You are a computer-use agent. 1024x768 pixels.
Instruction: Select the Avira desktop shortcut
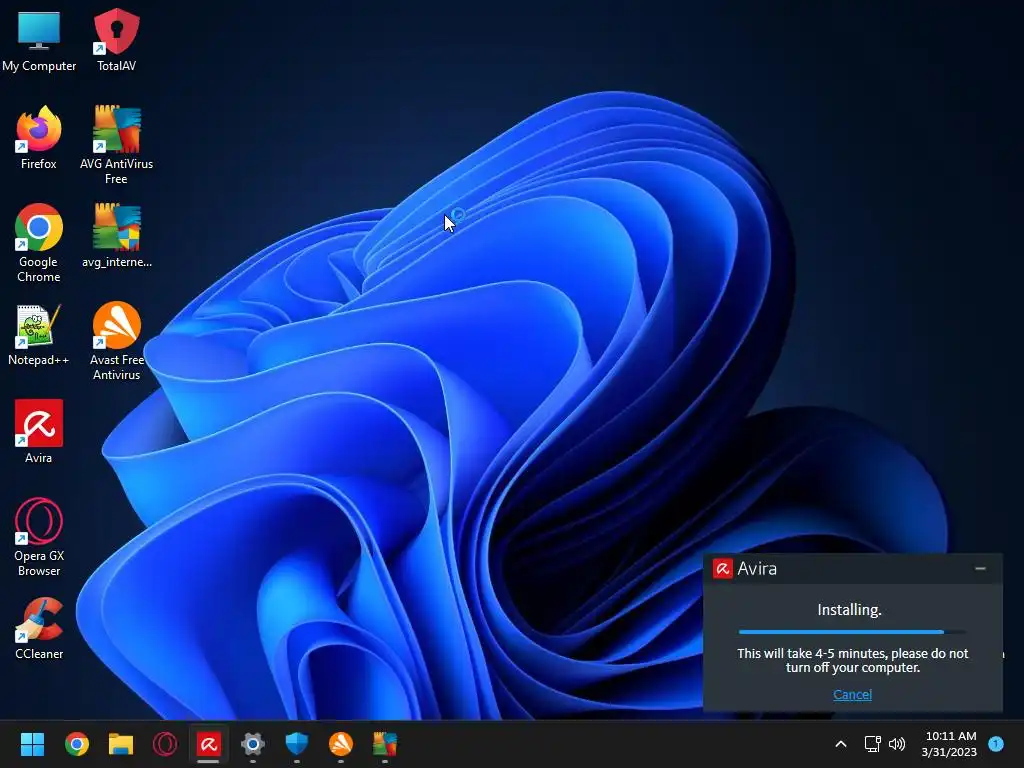[x=39, y=432]
